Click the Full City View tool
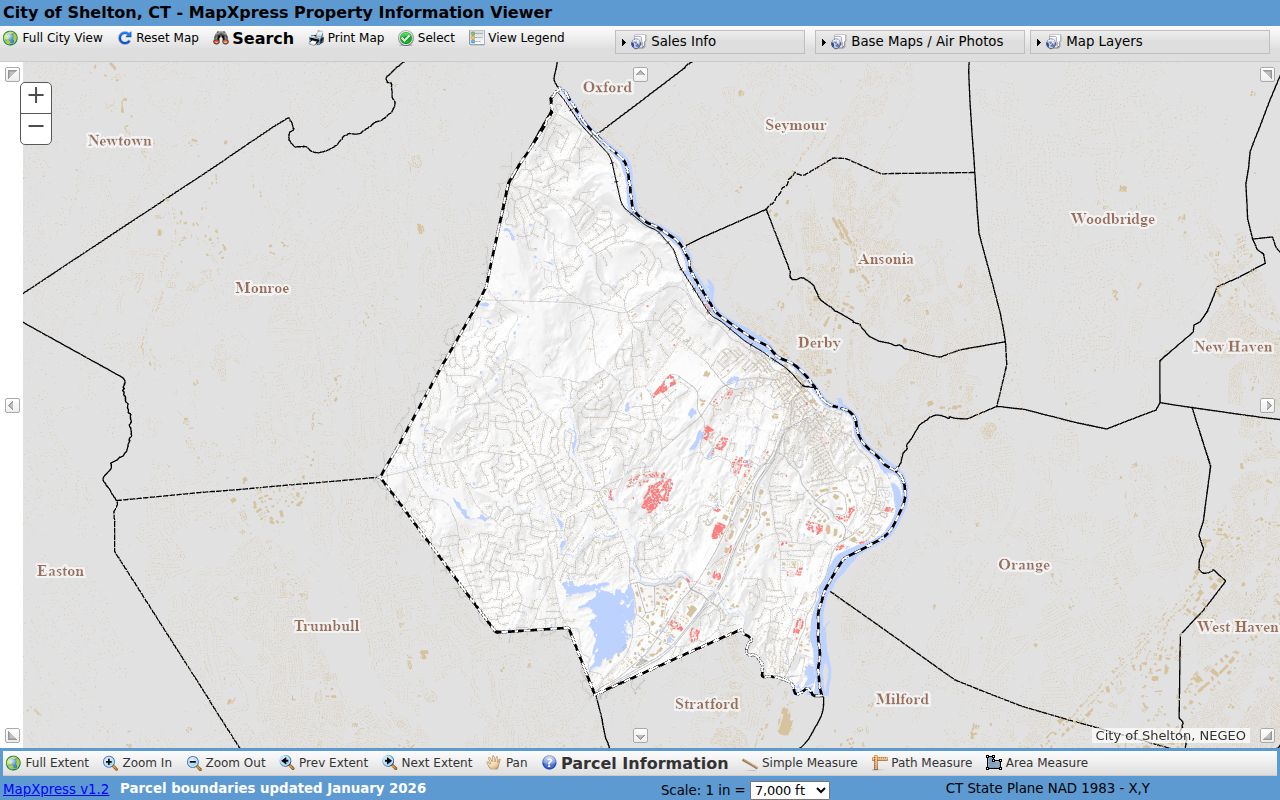Viewport: 1280px width, 800px height. pyautogui.click(x=53, y=38)
